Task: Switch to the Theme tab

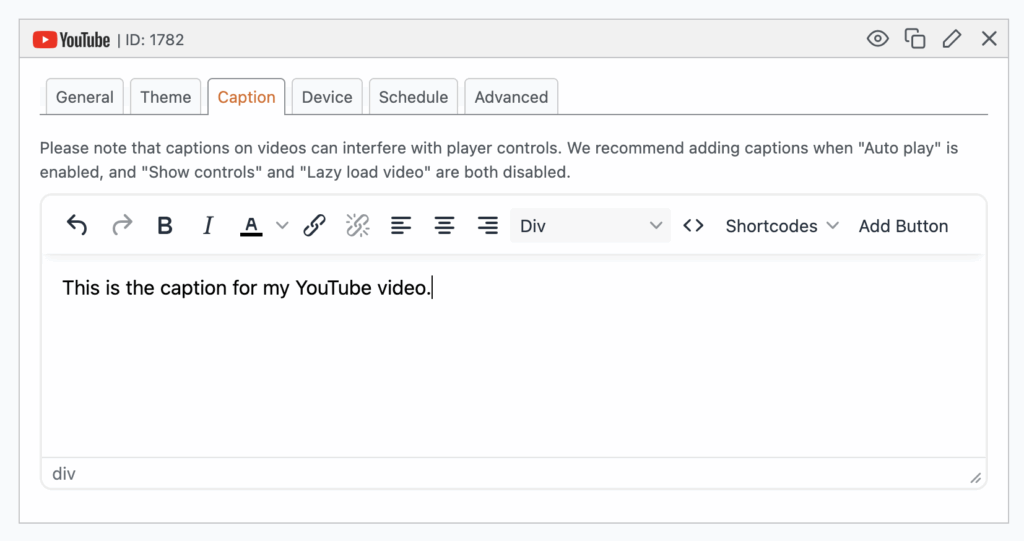Action: click(165, 97)
